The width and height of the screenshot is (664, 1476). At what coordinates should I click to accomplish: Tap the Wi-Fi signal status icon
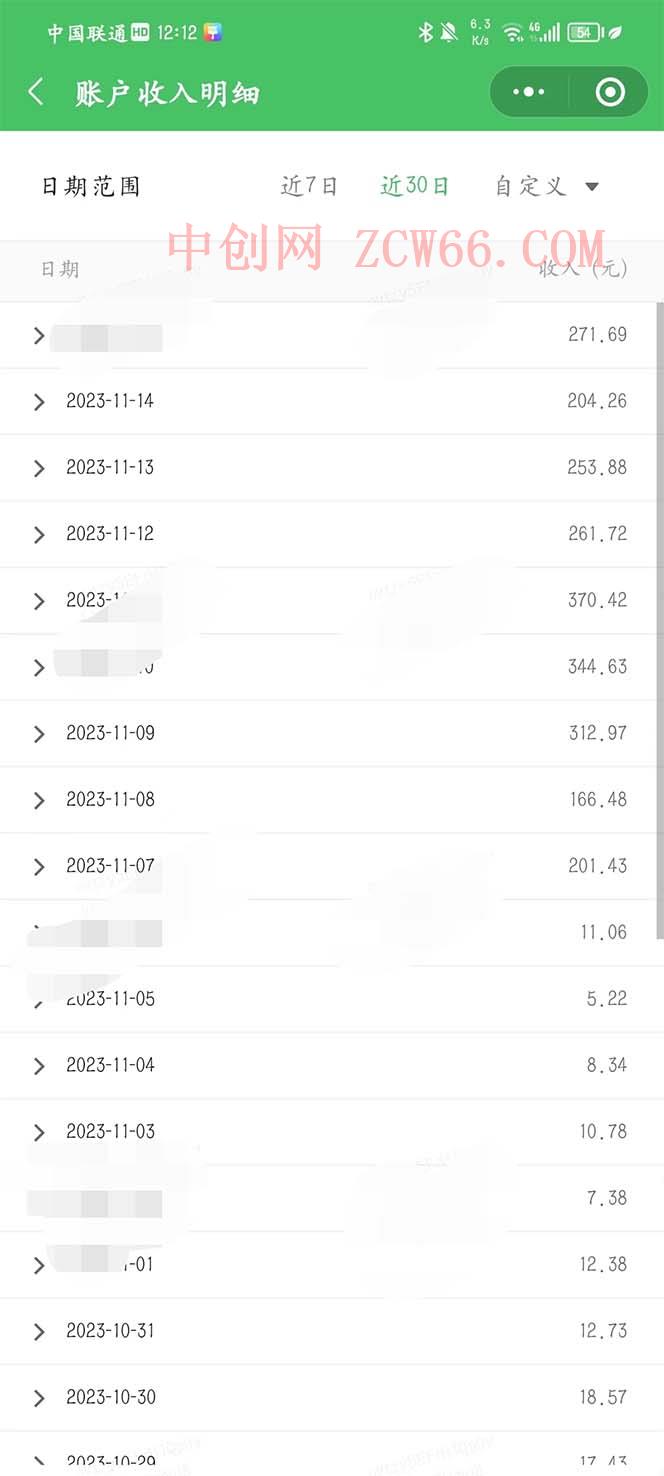513,32
